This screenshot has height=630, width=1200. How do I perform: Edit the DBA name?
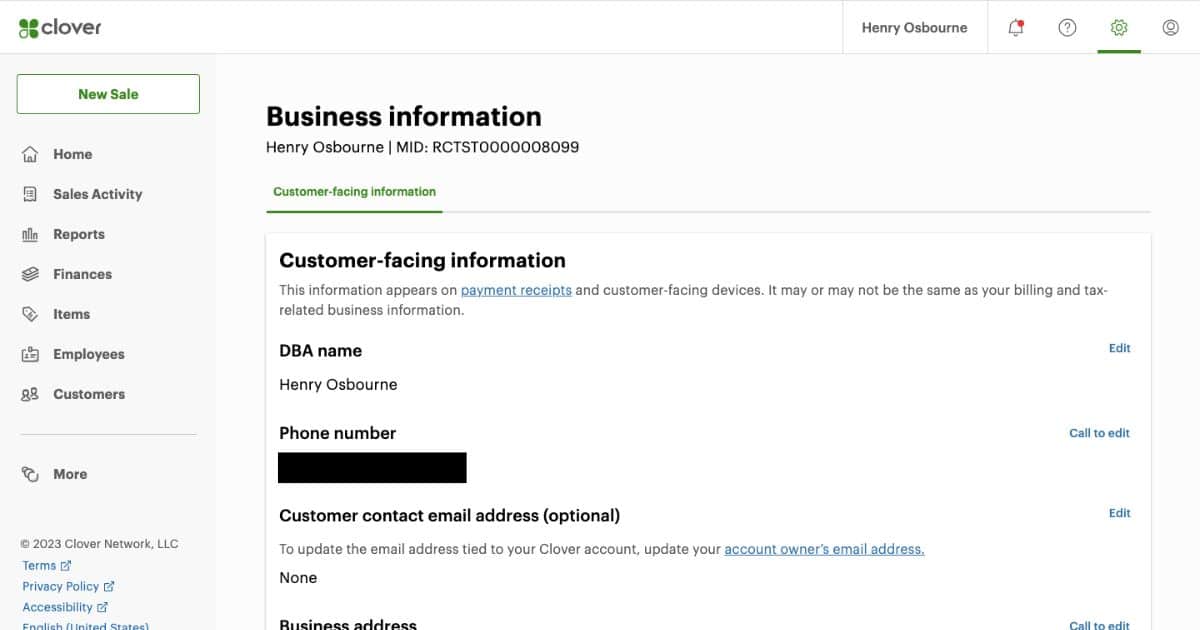click(x=1119, y=348)
